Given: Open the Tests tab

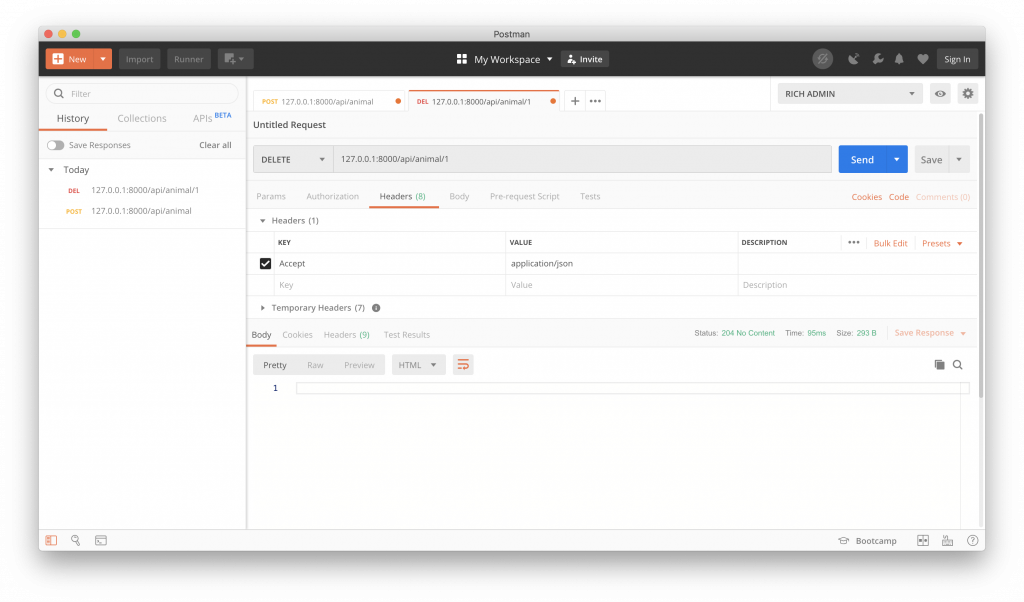Looking at the screenshot, I should (x=590, y=197).
